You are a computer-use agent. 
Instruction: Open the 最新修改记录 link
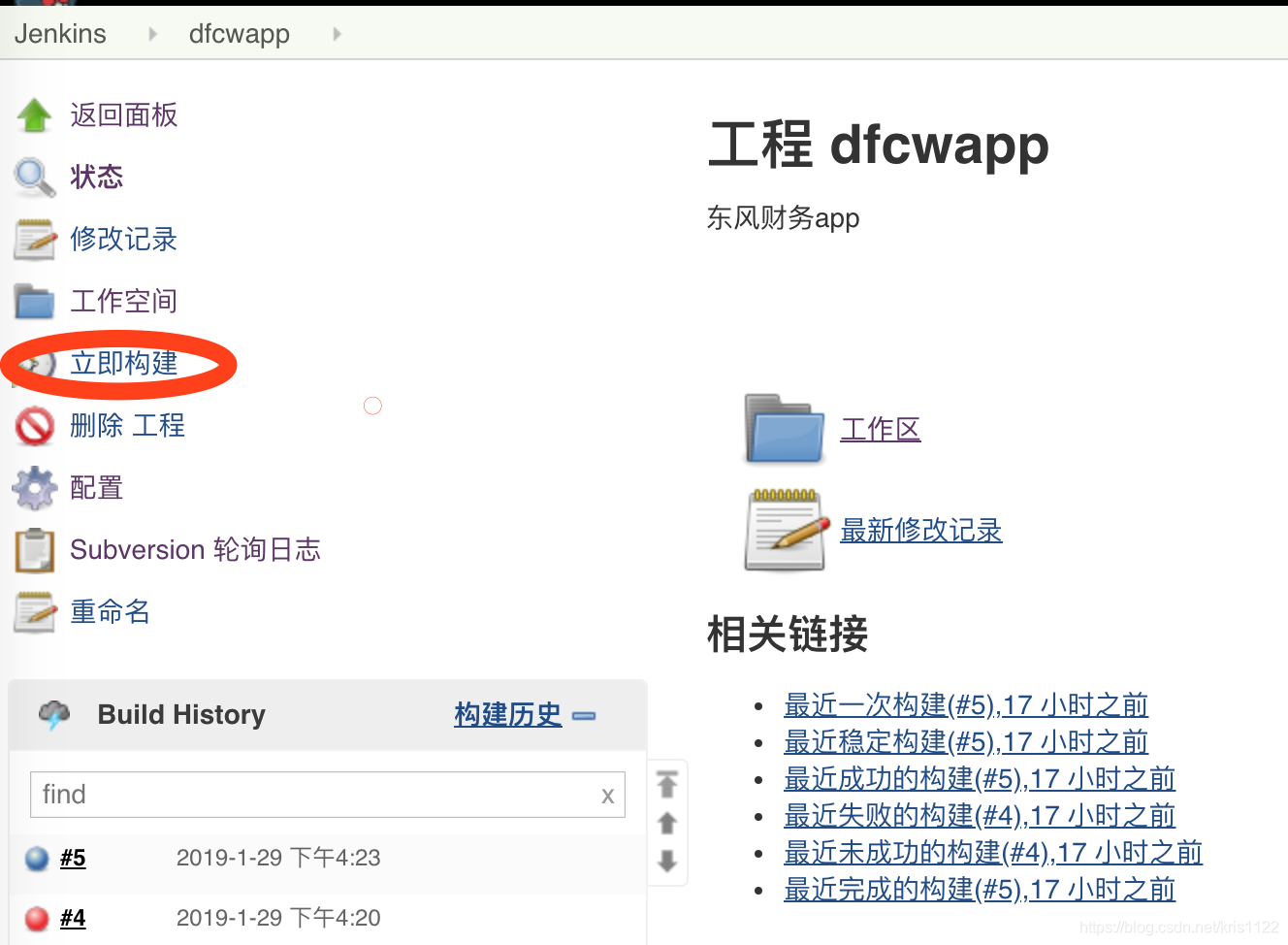point(921,531)
